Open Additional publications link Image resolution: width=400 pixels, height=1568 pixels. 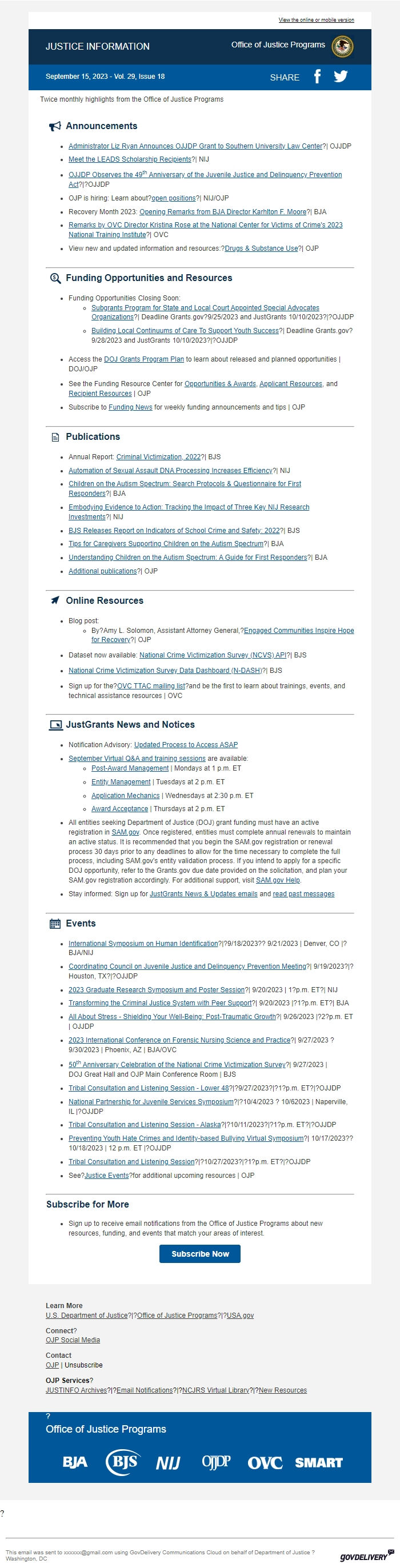(x=102, y=571)
